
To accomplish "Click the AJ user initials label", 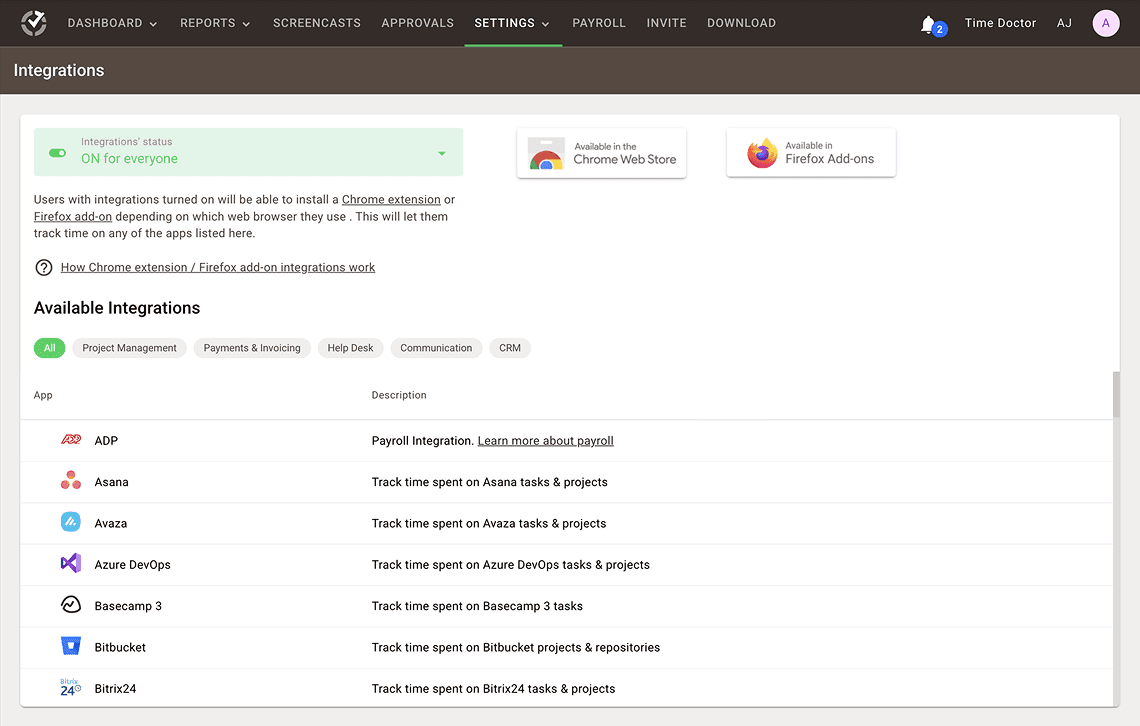I will pyautogui.click(x=1064, y=23).
